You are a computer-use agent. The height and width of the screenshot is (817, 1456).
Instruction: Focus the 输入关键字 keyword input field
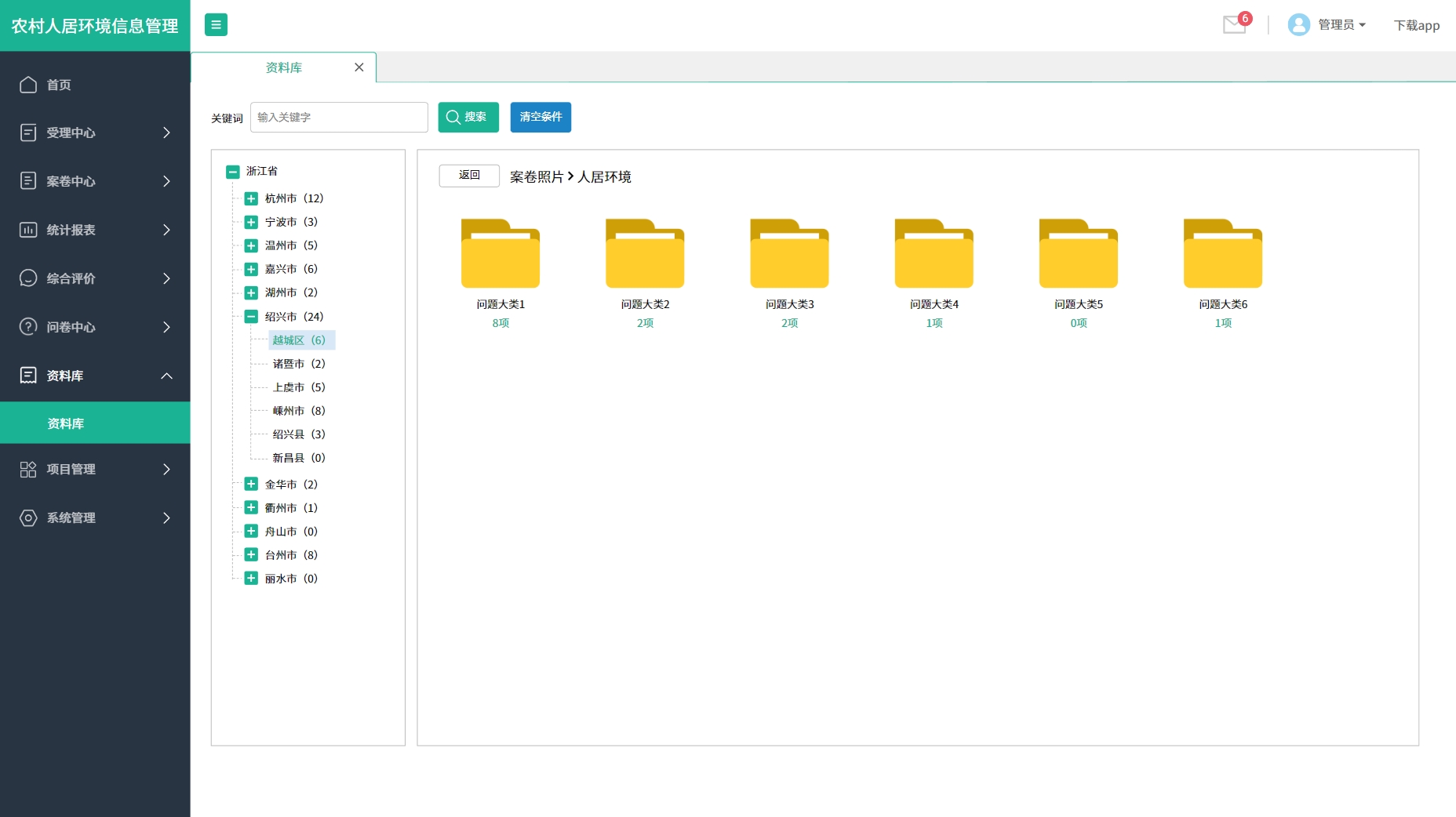[x=339, y=117]
